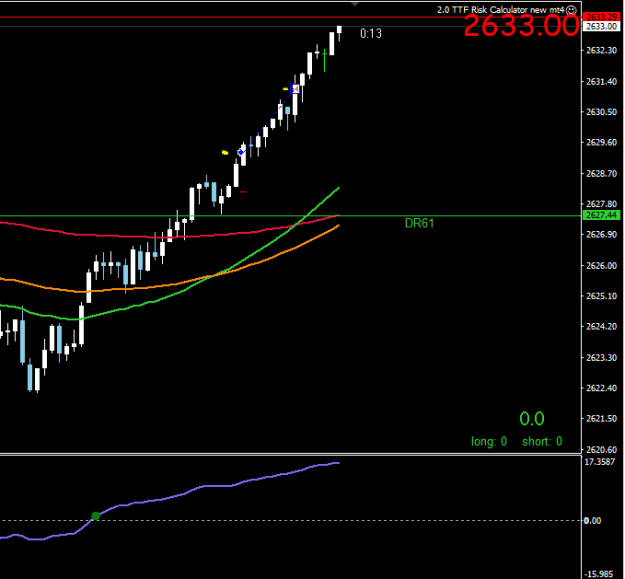Click the 2620.60 price scale label

[x=601, y=449]
